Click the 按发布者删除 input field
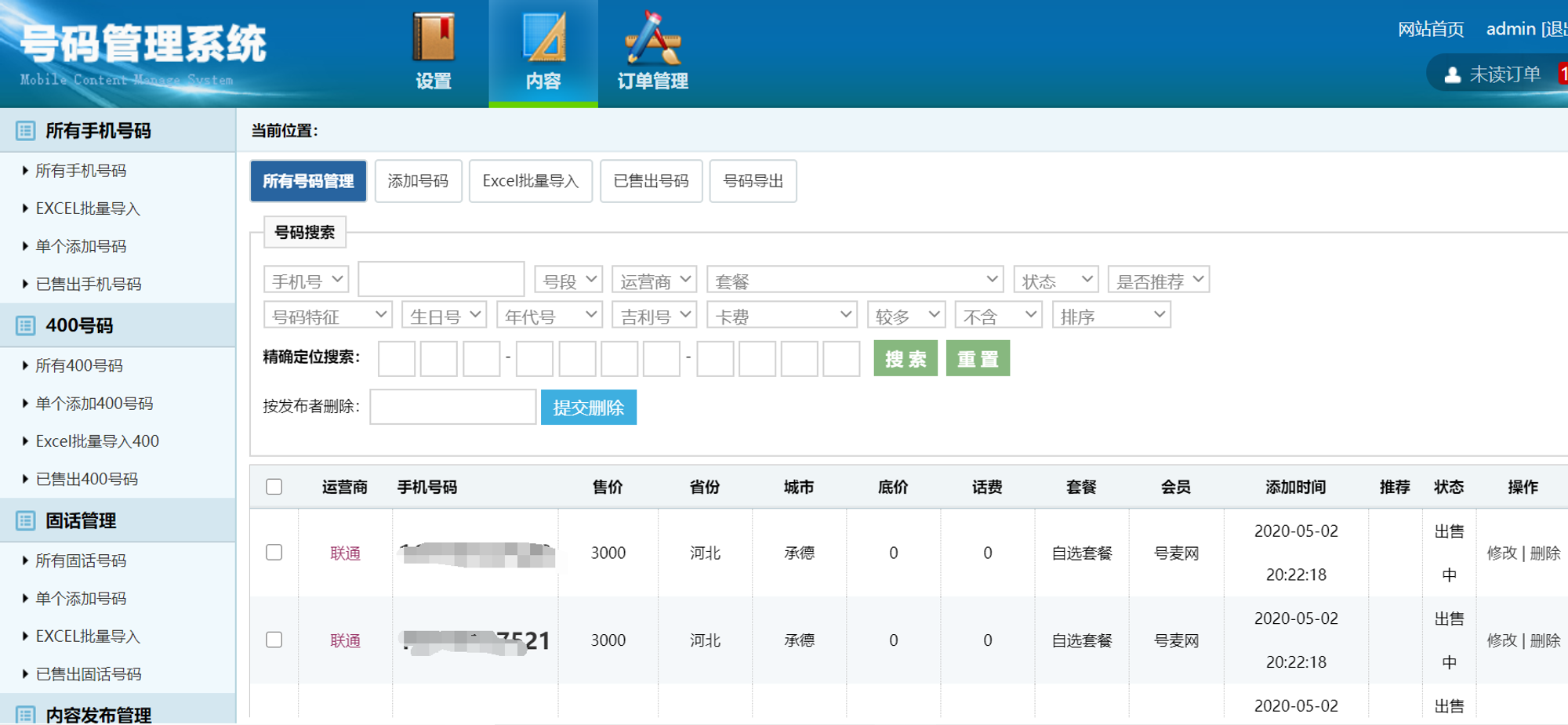 click(x=452, y=407)
